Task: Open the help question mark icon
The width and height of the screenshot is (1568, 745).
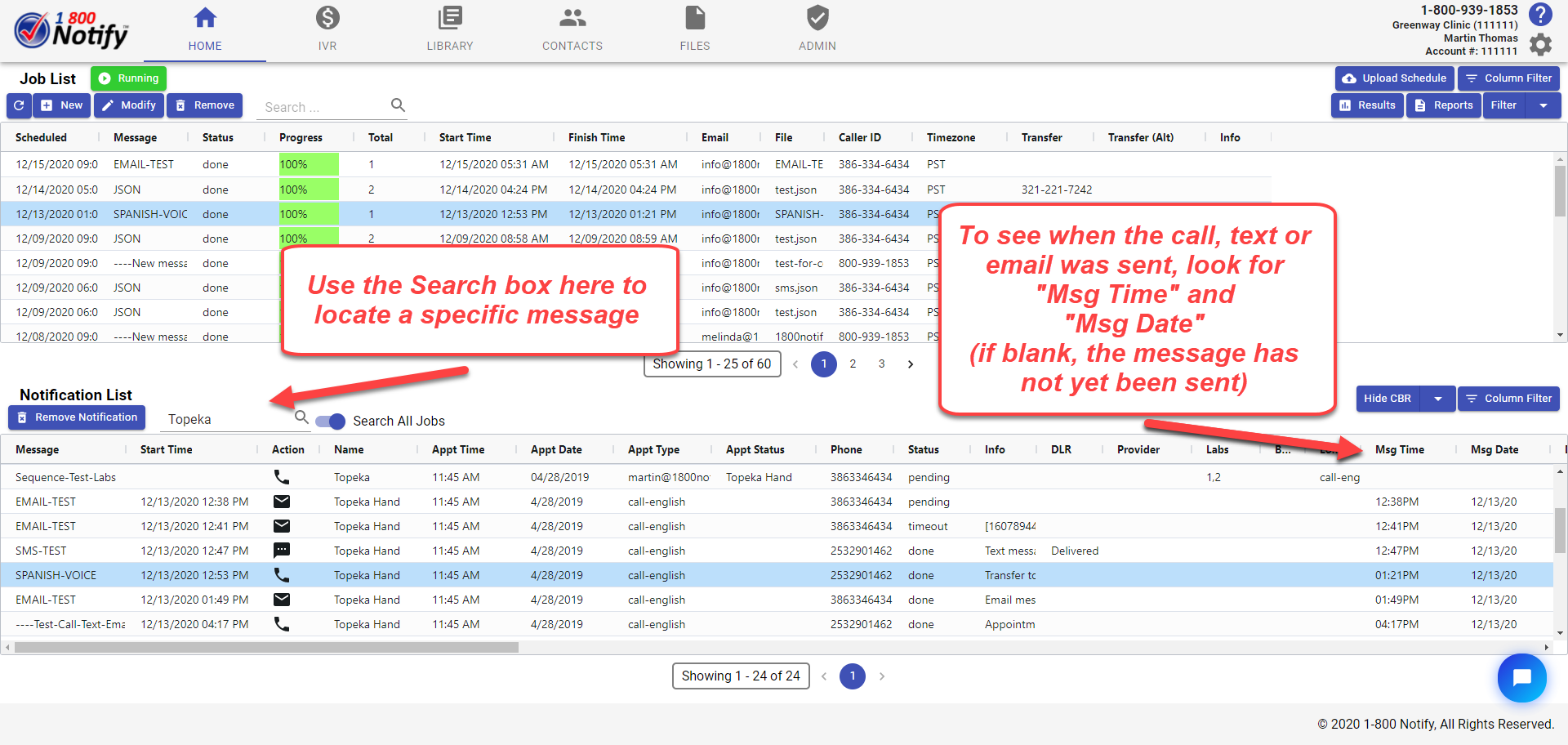Action: tap(1540, 15)
